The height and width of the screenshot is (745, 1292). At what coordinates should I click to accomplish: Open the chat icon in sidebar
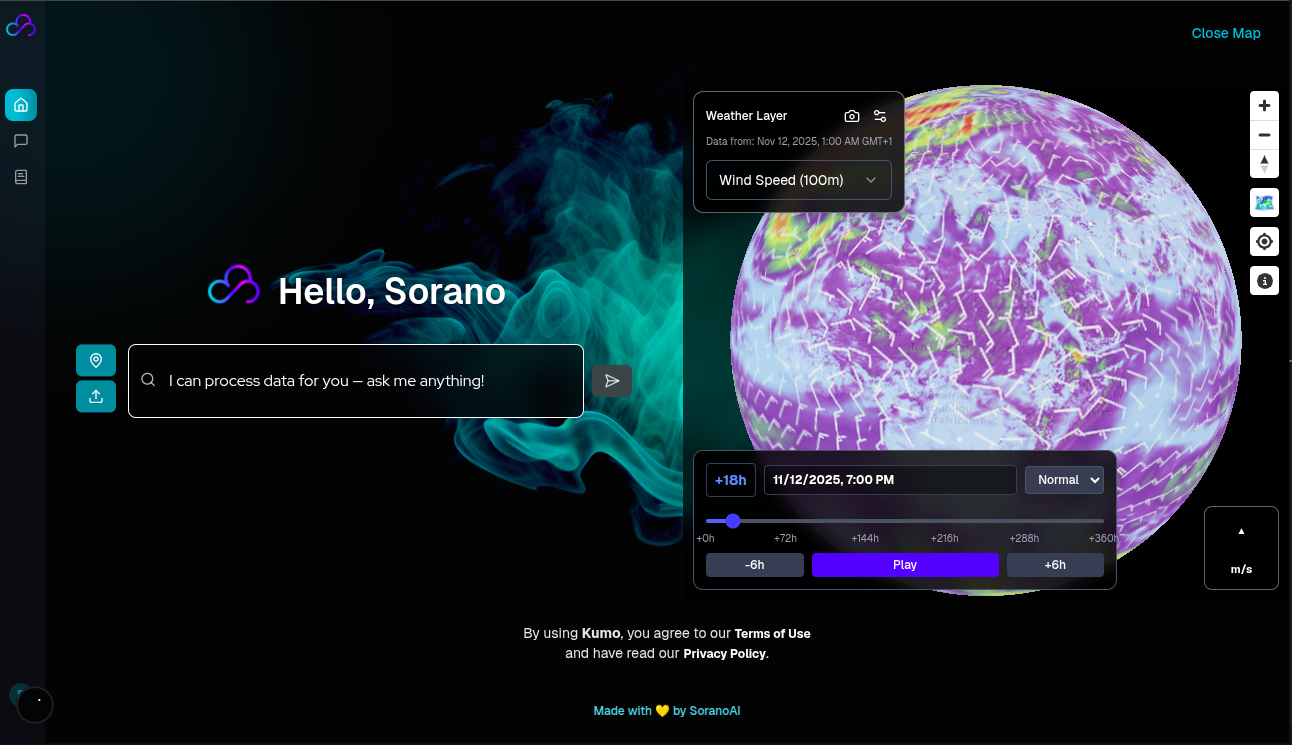click(21, 141)
